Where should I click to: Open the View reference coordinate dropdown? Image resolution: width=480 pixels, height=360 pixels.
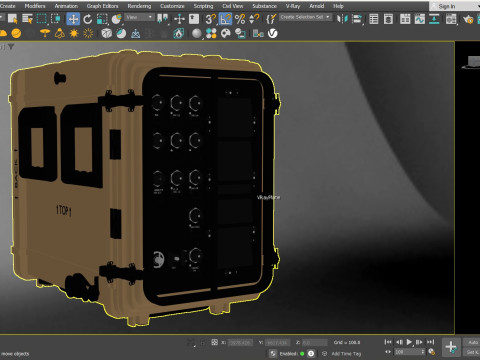140,17
